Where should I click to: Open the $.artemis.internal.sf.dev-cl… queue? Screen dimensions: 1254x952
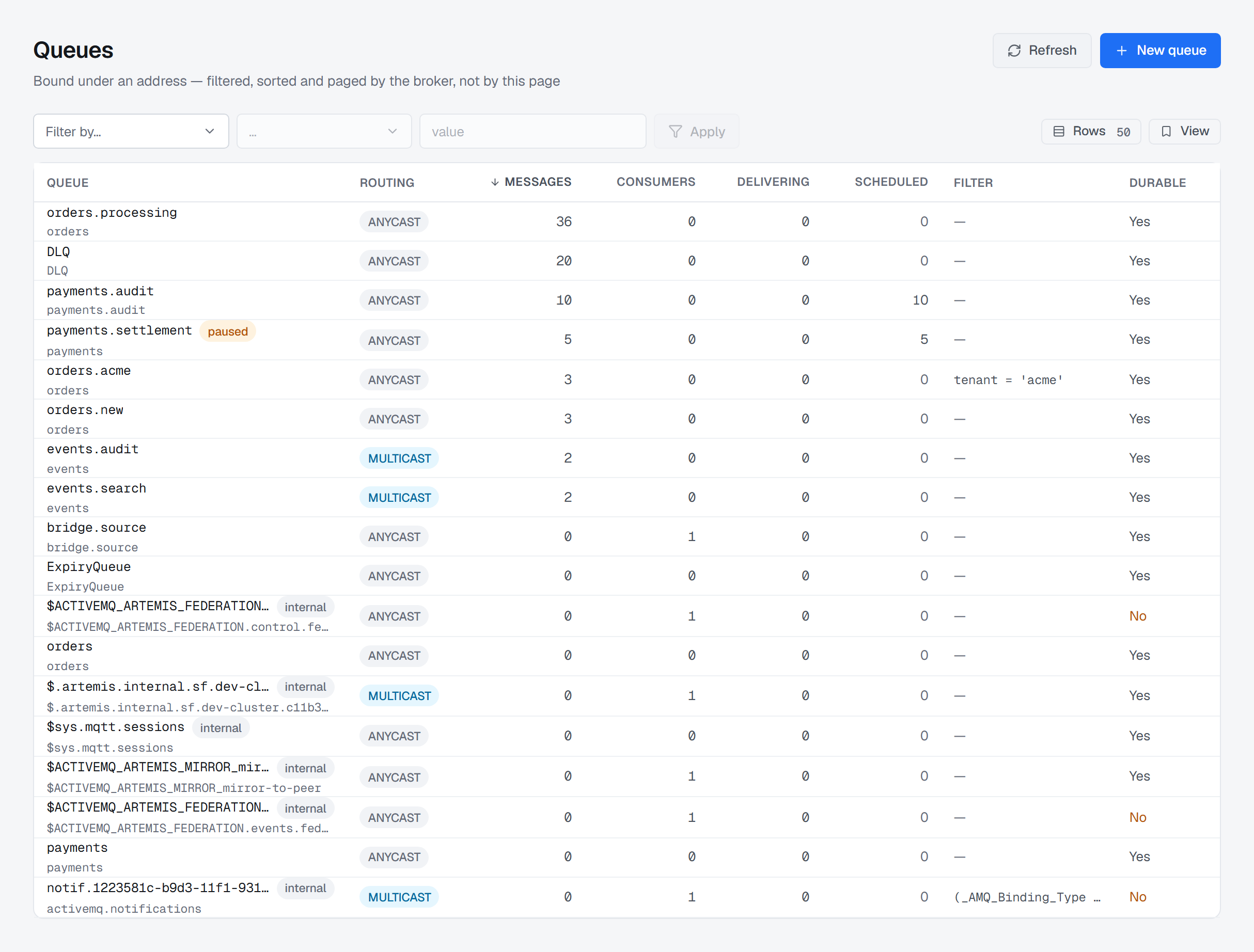pos(158,686)
